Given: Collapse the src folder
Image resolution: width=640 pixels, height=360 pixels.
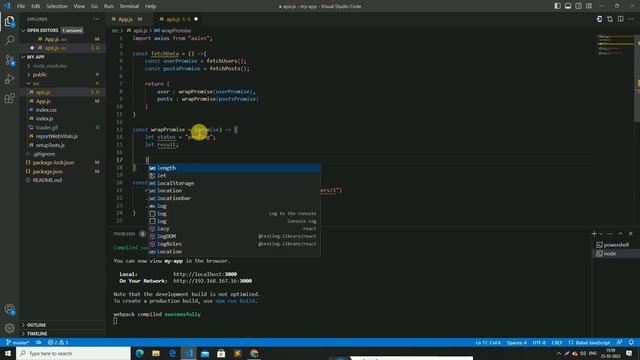Looking at the screenshot, I should [36, 83].
